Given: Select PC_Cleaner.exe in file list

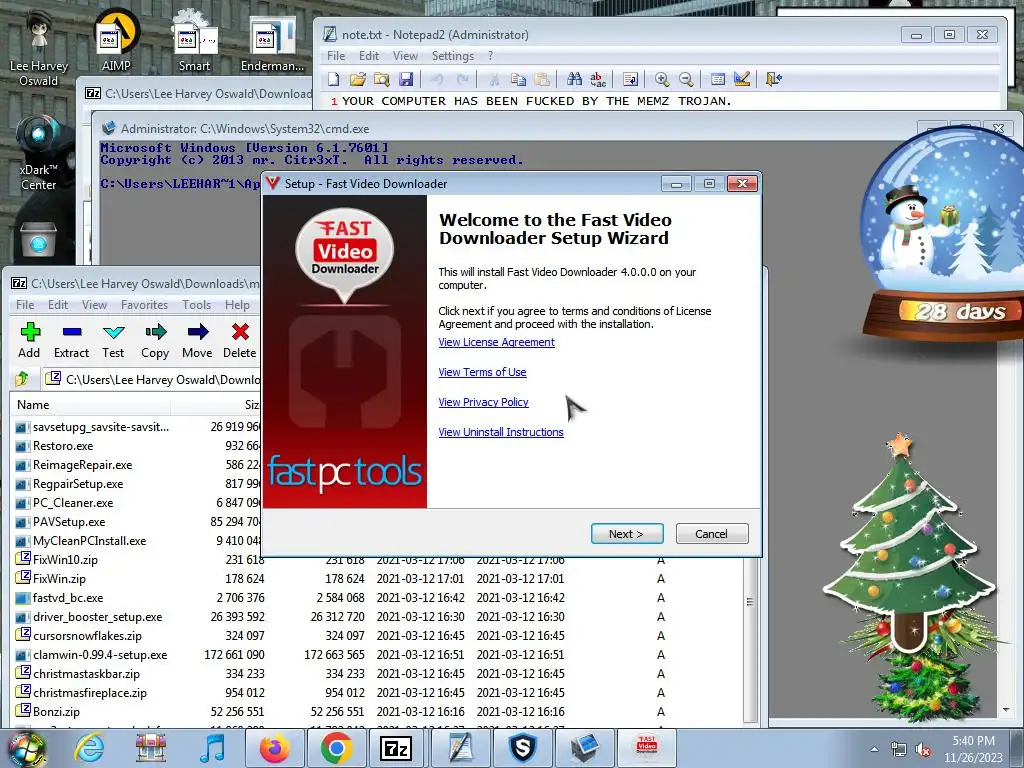Looking at the screenshot, I should coord(72,503).
